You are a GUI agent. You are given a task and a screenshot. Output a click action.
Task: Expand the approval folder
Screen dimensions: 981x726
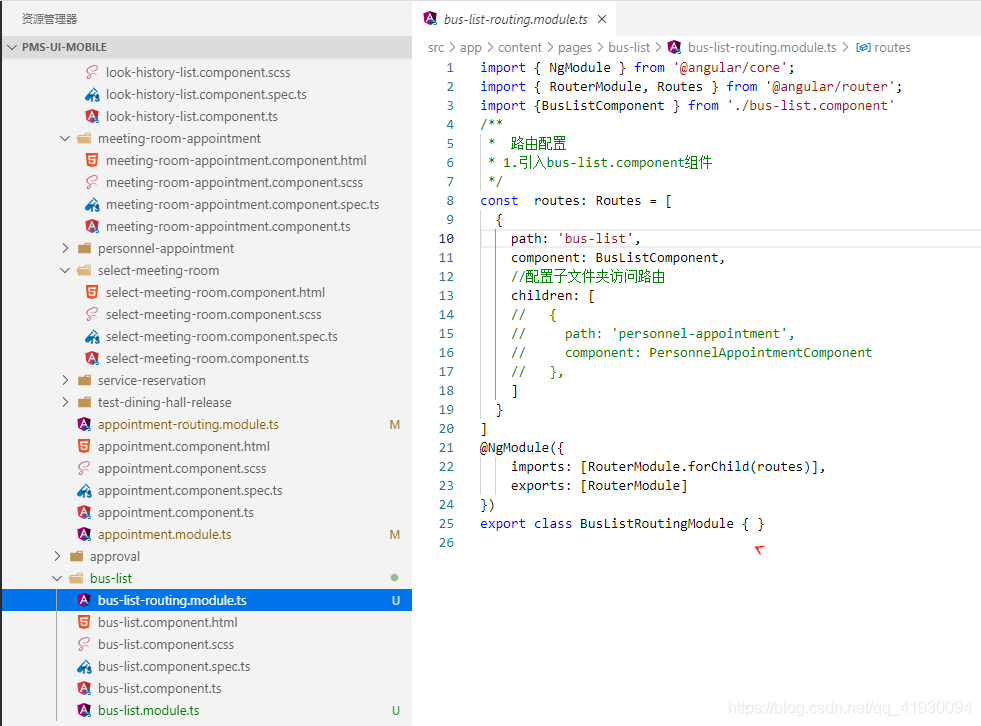[x=57, y=556]
